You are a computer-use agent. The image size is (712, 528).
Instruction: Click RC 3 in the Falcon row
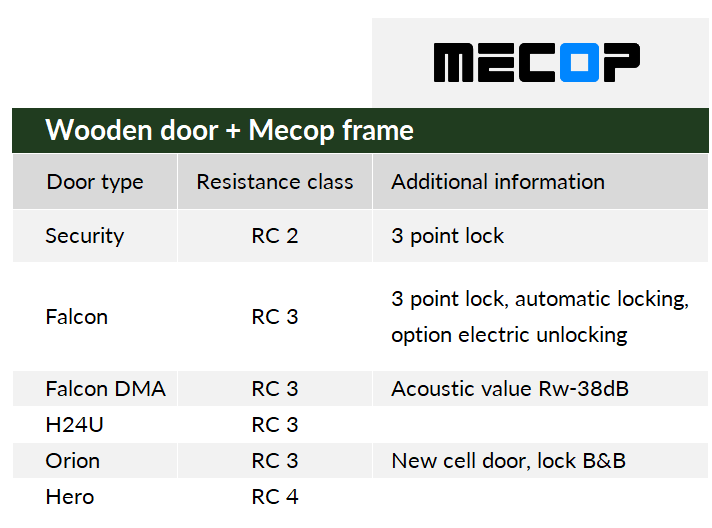point(275,317)
